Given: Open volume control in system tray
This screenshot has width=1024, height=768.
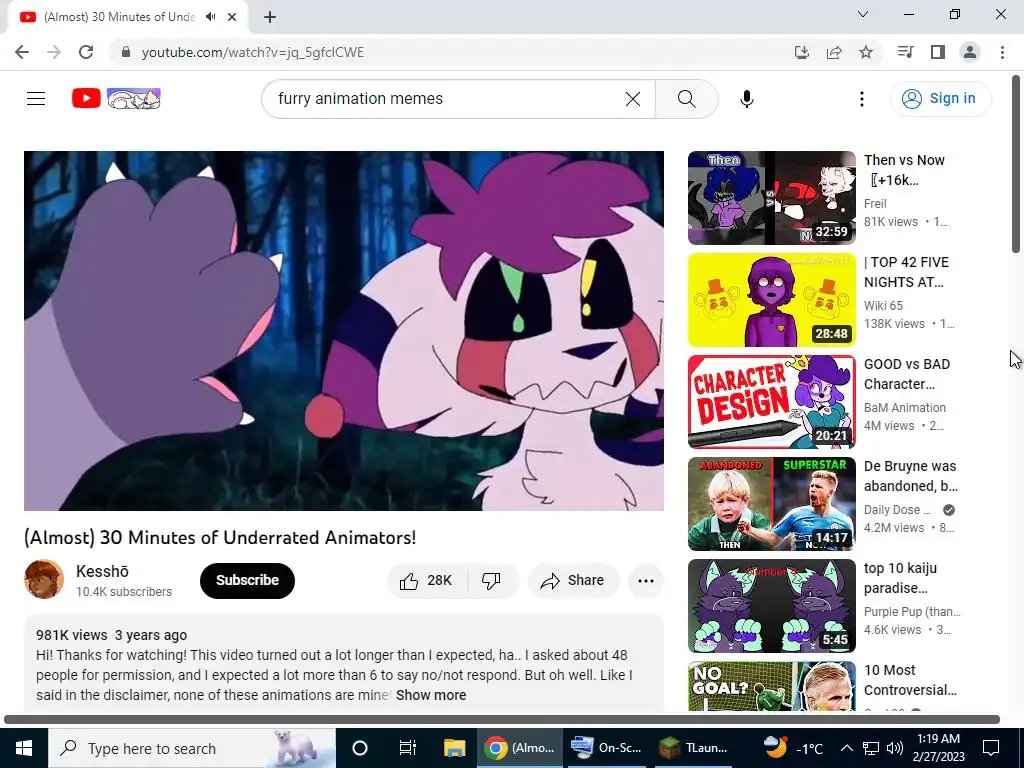Looking at the screenshot, I should tap(895, 748).
